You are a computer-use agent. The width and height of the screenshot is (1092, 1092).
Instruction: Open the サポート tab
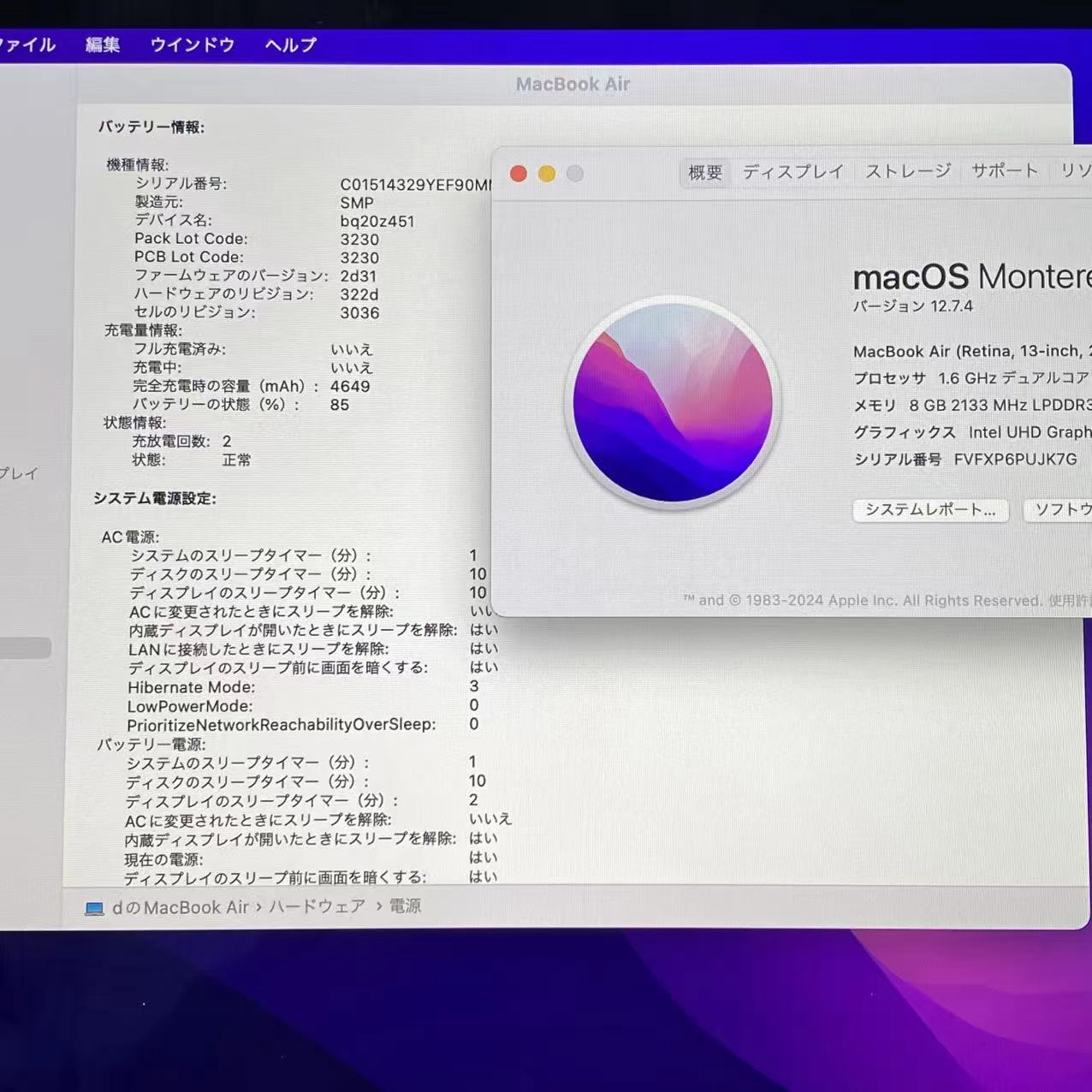tap(1004, 170)
